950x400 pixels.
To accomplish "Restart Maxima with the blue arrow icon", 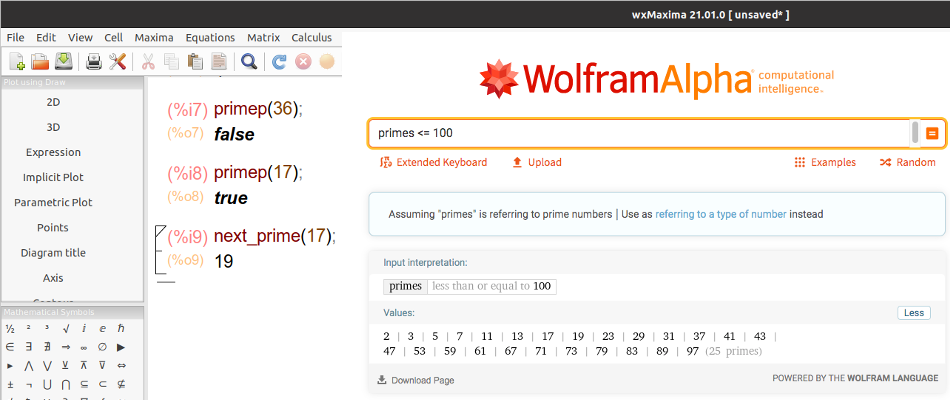I will (x=279, y=61).
